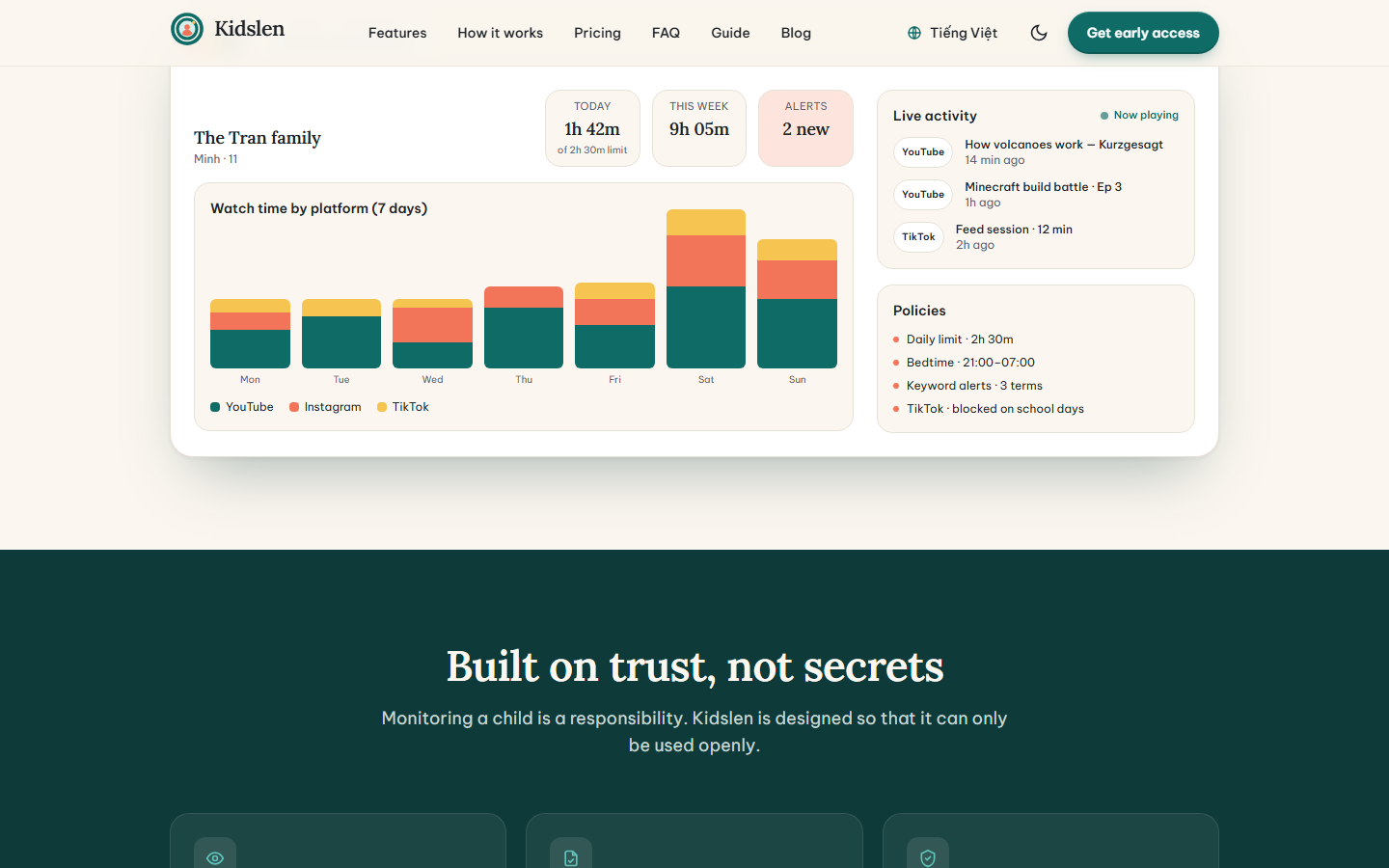
Task: Click "Daily limit · 2h 30m" policy
Action: pos(960,339)
